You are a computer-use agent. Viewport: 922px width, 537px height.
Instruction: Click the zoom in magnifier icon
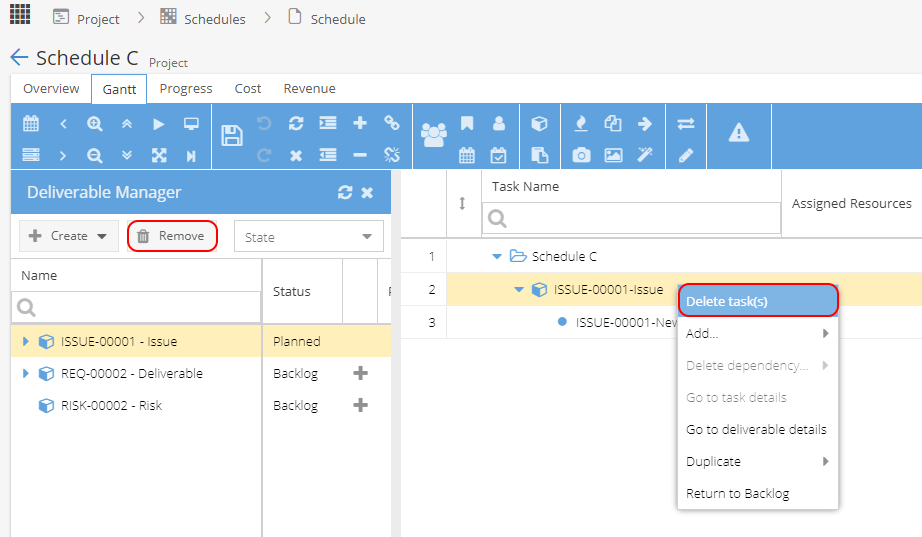[x=94, y=124]
